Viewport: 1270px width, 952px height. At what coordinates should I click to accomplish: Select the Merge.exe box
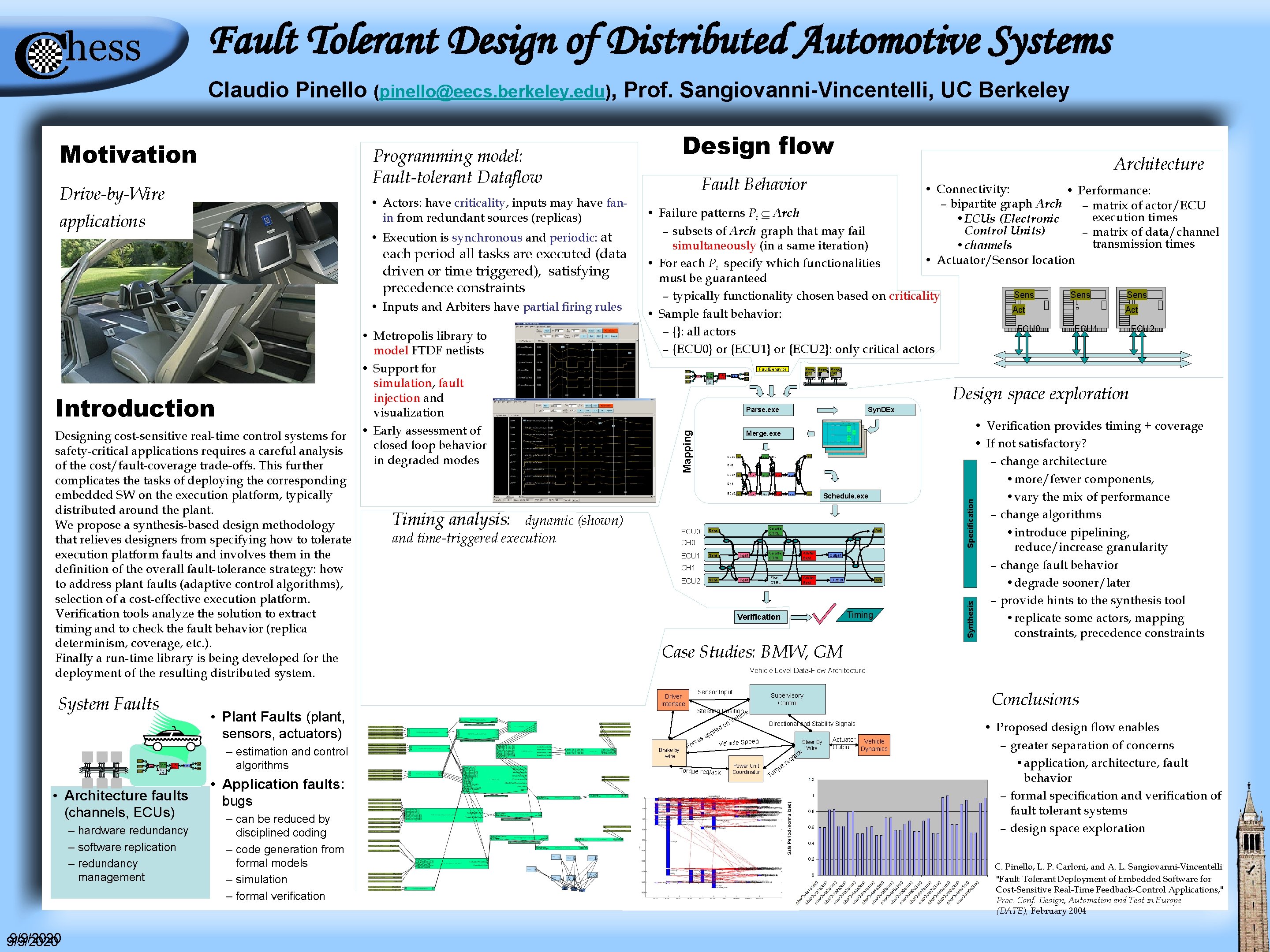[768, 434]
